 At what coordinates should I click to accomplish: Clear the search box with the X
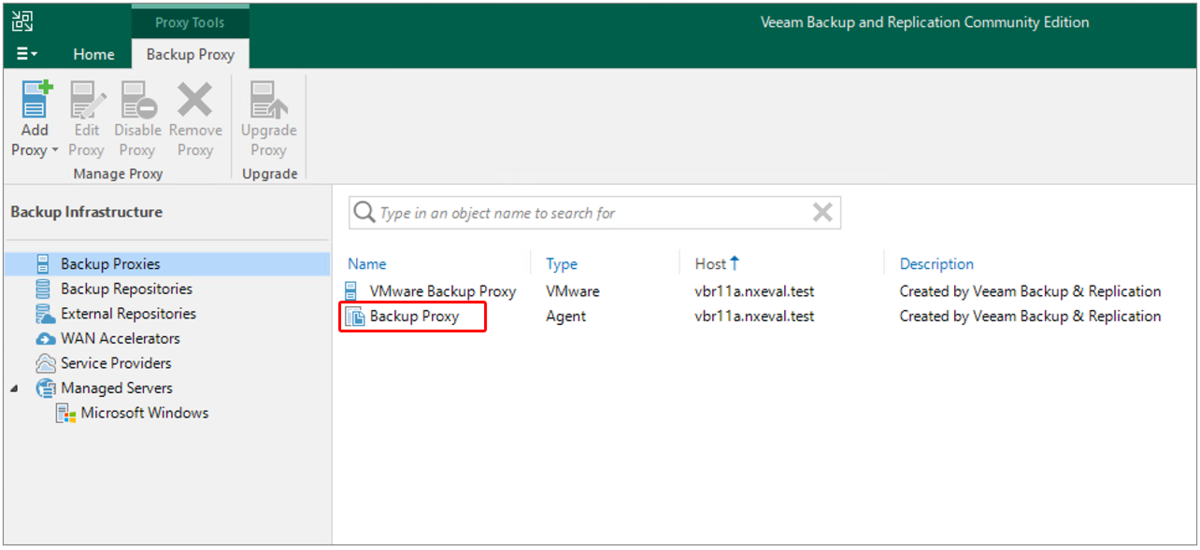point(823,212)
